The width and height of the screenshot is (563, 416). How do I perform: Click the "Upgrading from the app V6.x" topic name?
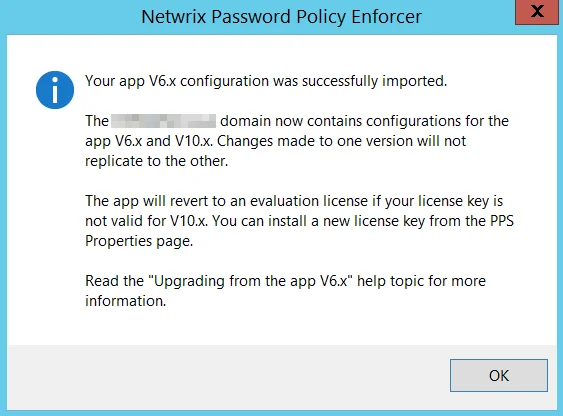point(251,281)
